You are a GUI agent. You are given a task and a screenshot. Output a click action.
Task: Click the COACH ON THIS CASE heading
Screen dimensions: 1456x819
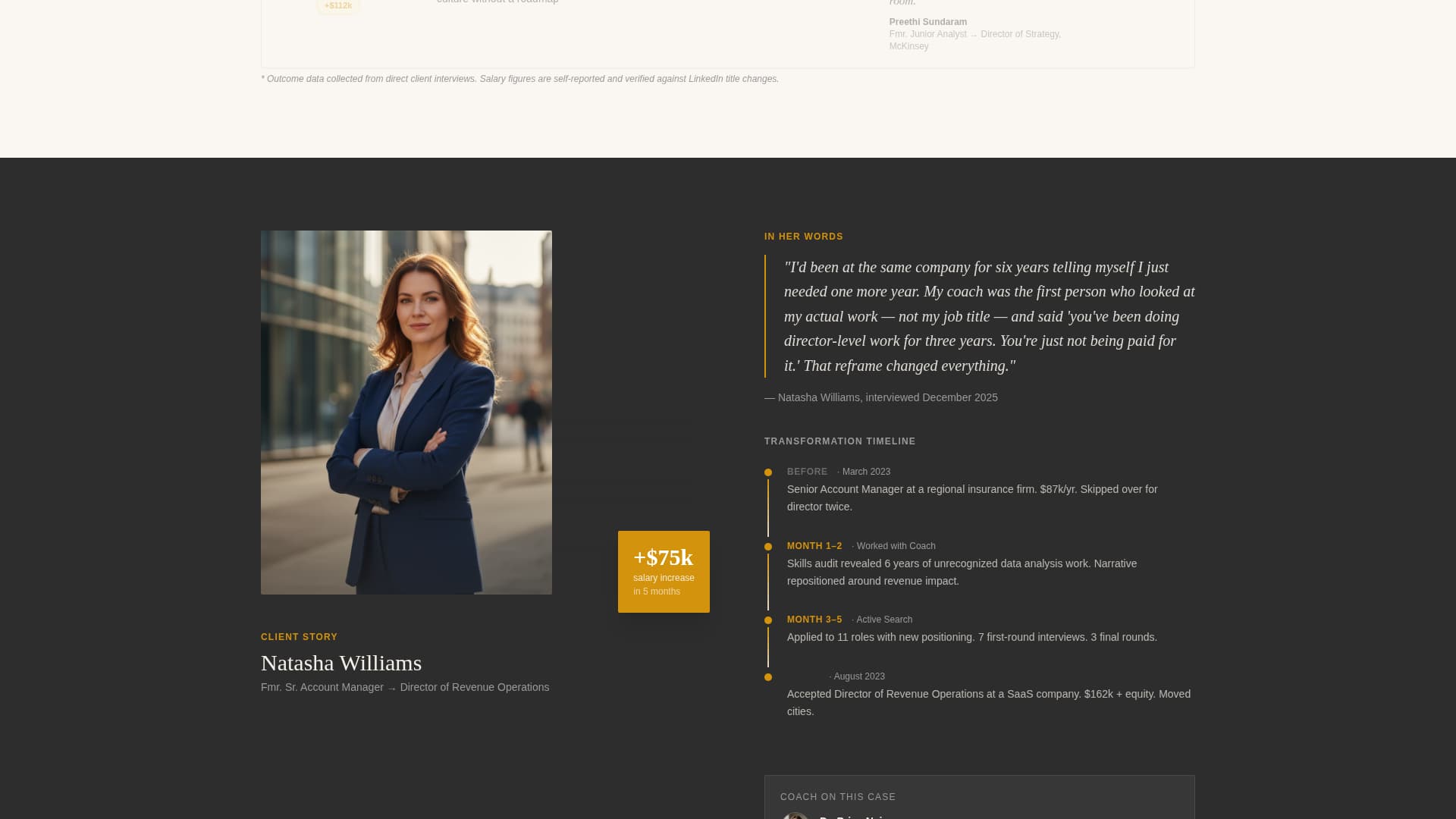[838, 797]
